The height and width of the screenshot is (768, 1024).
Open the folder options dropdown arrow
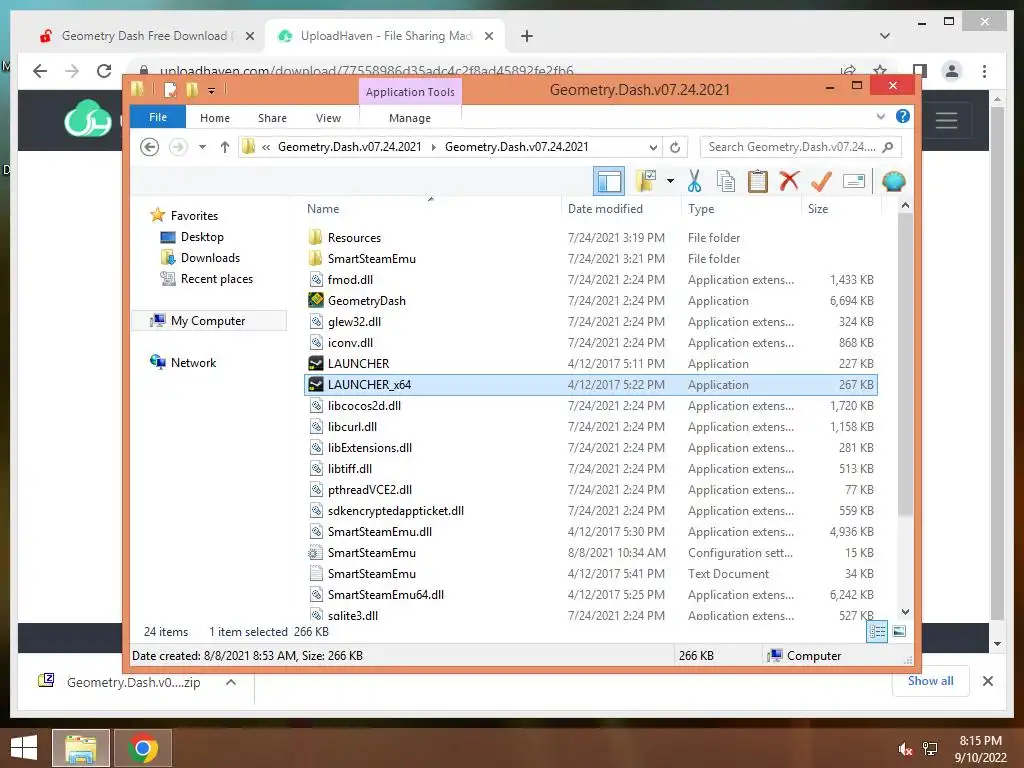pyautogui.click(x=670, y=181)
